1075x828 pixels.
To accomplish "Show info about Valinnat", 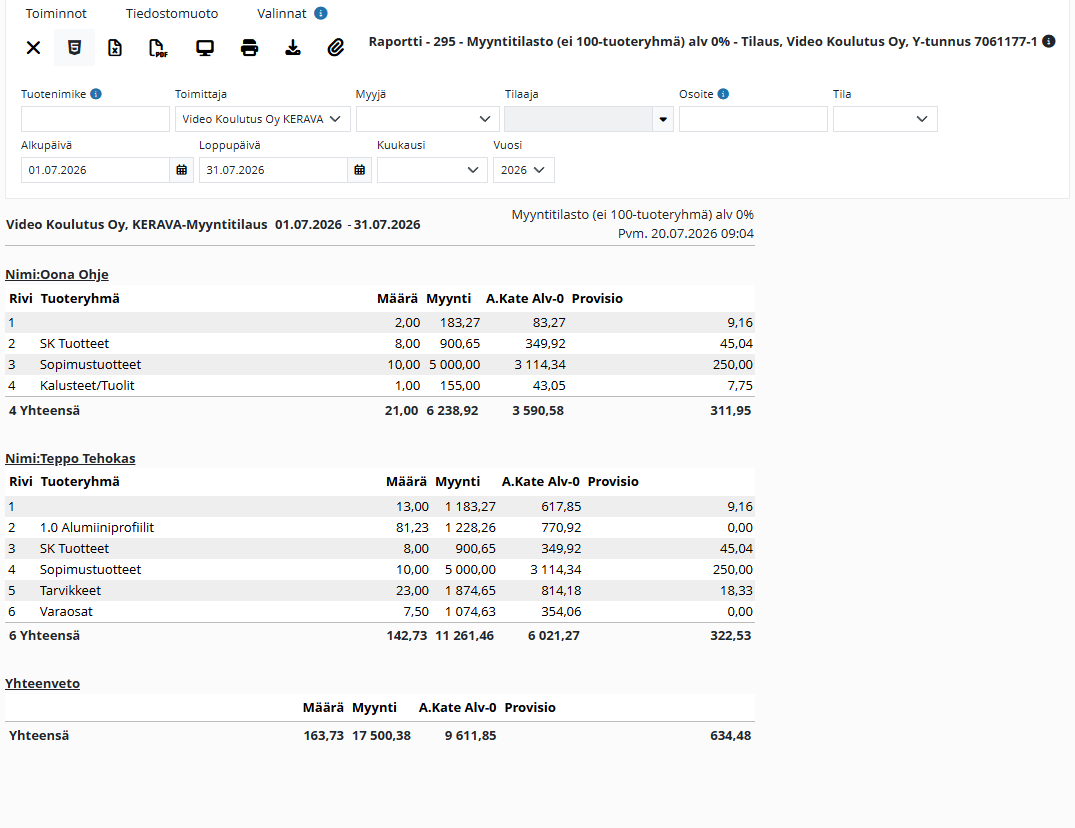I will (x=321, y=13).
